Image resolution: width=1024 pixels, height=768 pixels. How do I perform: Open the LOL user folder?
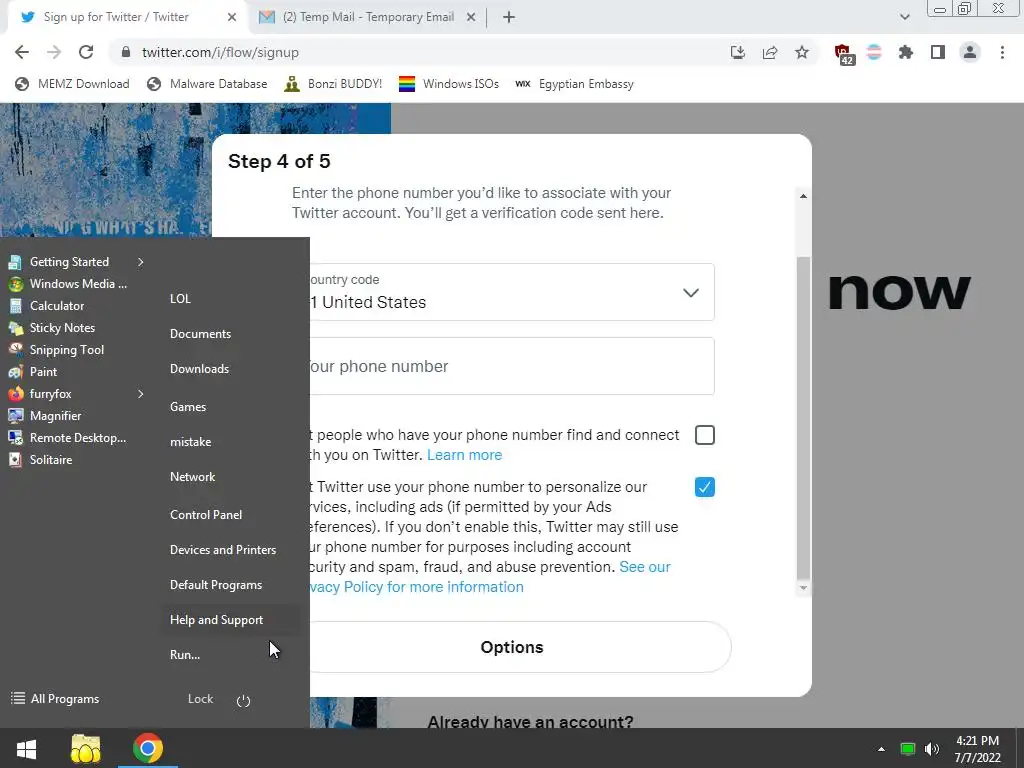coord(180,298)
